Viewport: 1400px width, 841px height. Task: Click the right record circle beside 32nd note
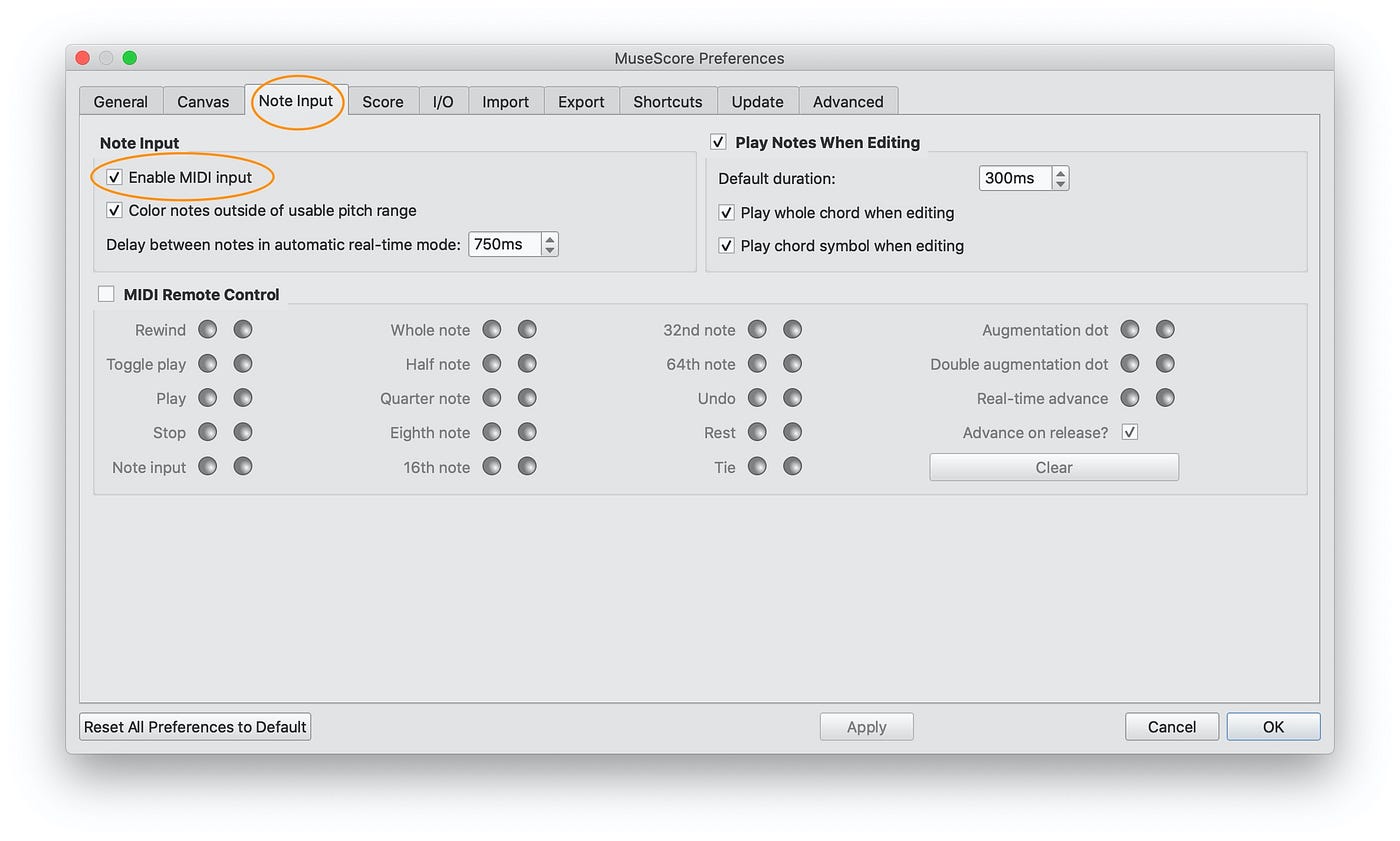click(793, 329)
